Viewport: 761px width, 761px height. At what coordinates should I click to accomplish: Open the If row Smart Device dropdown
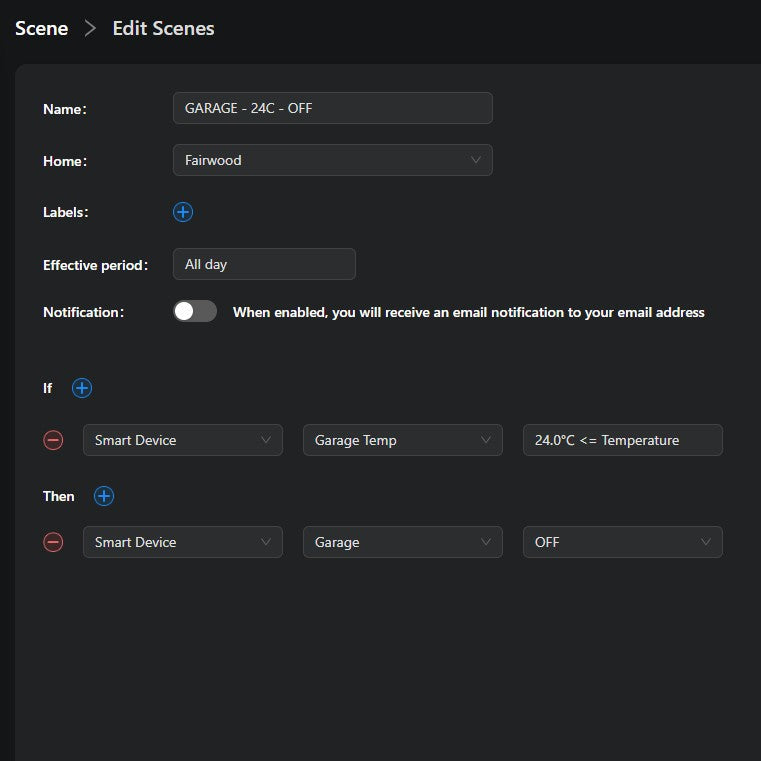coord(183,440)
